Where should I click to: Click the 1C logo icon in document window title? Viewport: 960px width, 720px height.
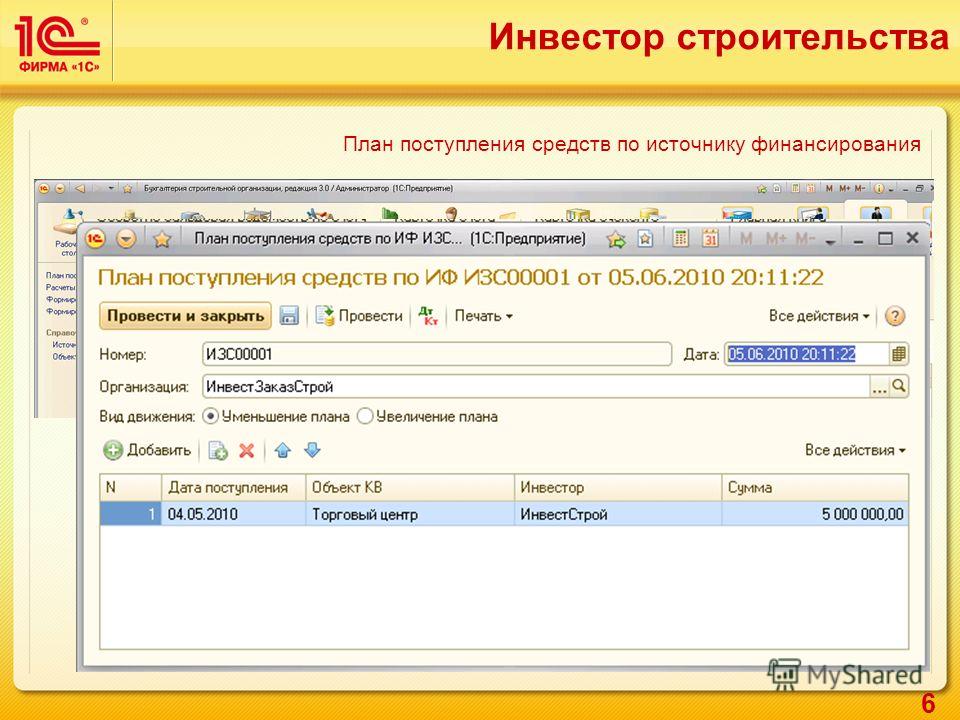(95, 239)
